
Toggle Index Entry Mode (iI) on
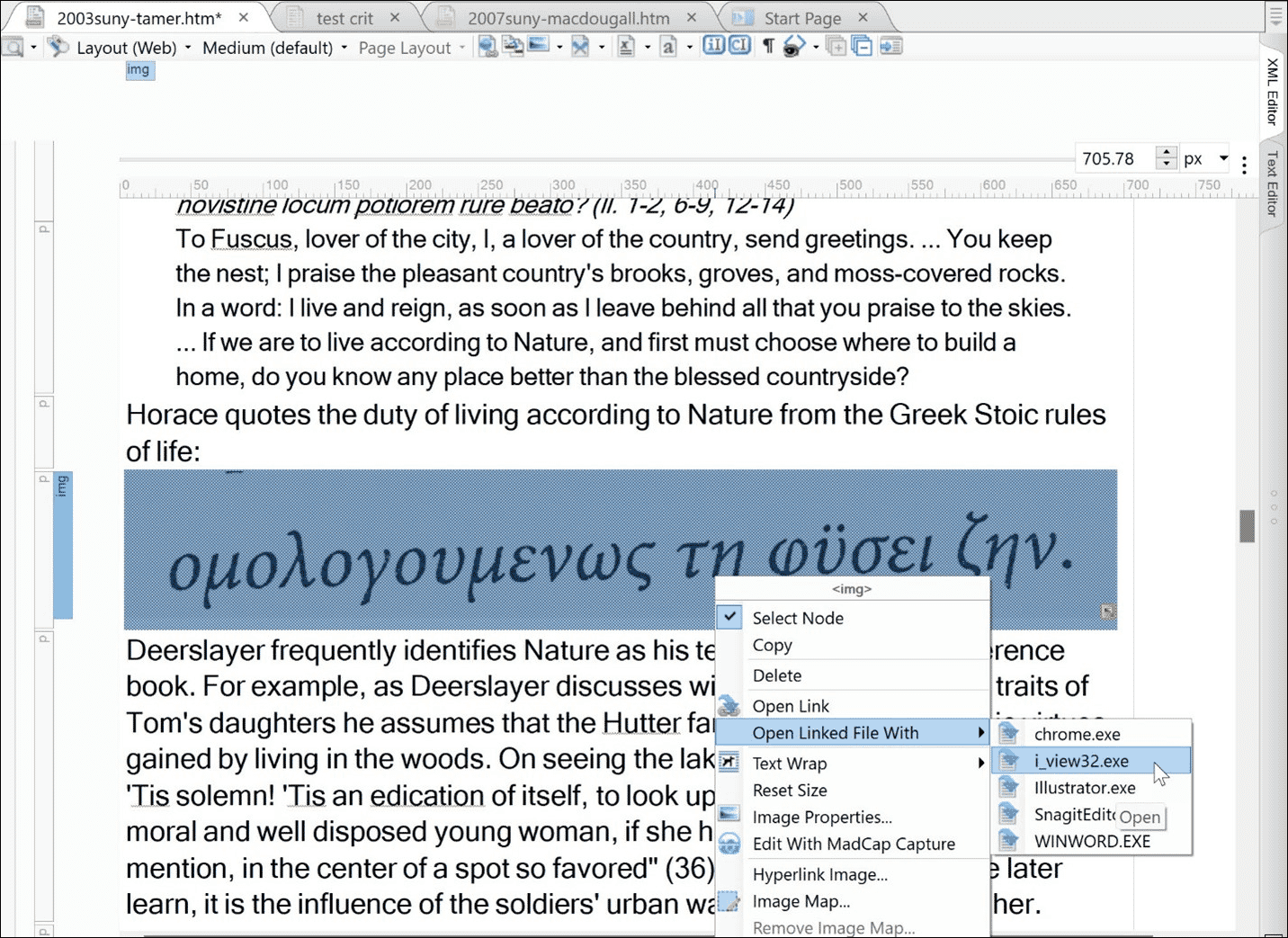[711, 46]
